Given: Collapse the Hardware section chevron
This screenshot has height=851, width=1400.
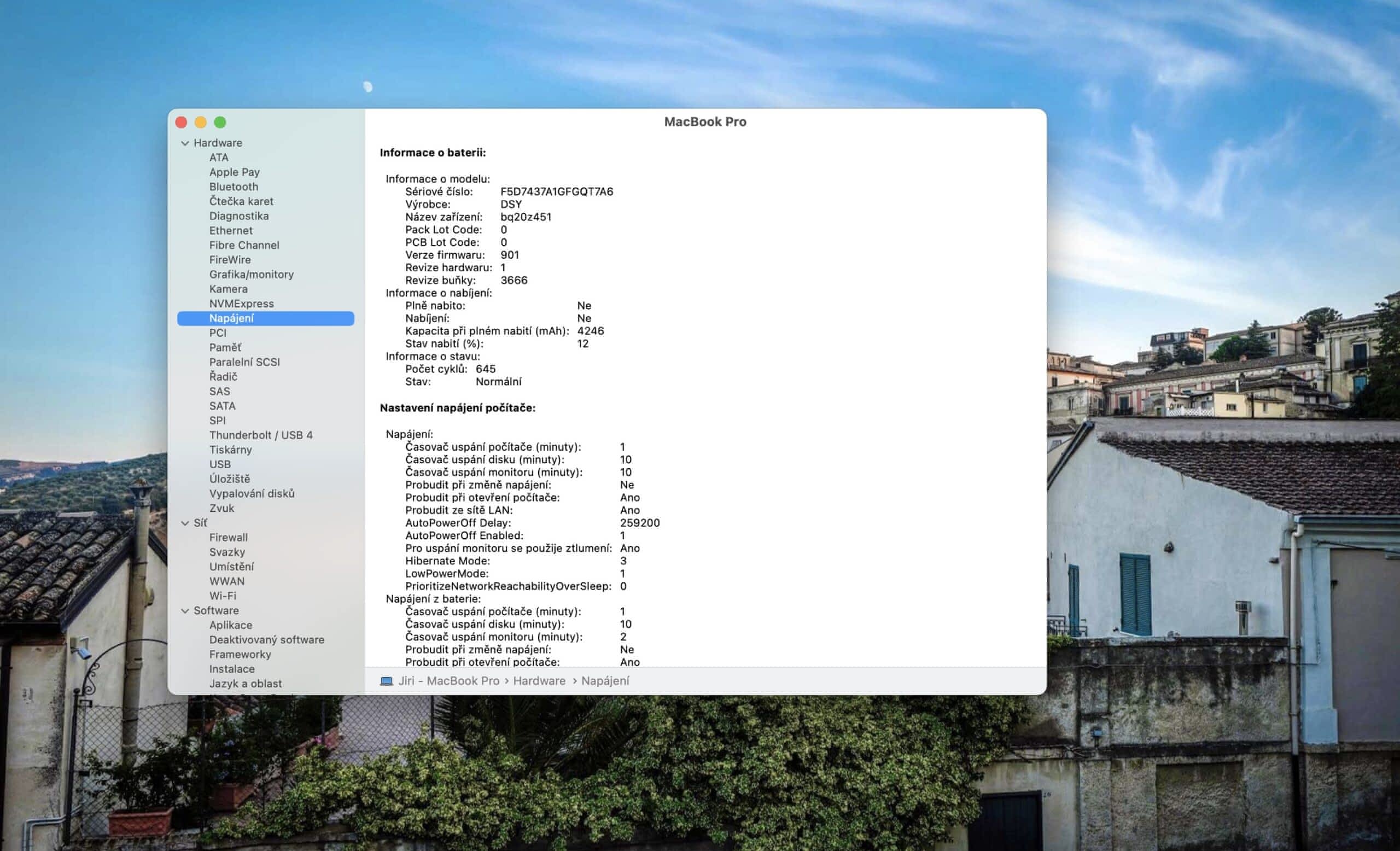Looking at the screenshot, I should tap(185, 143).
